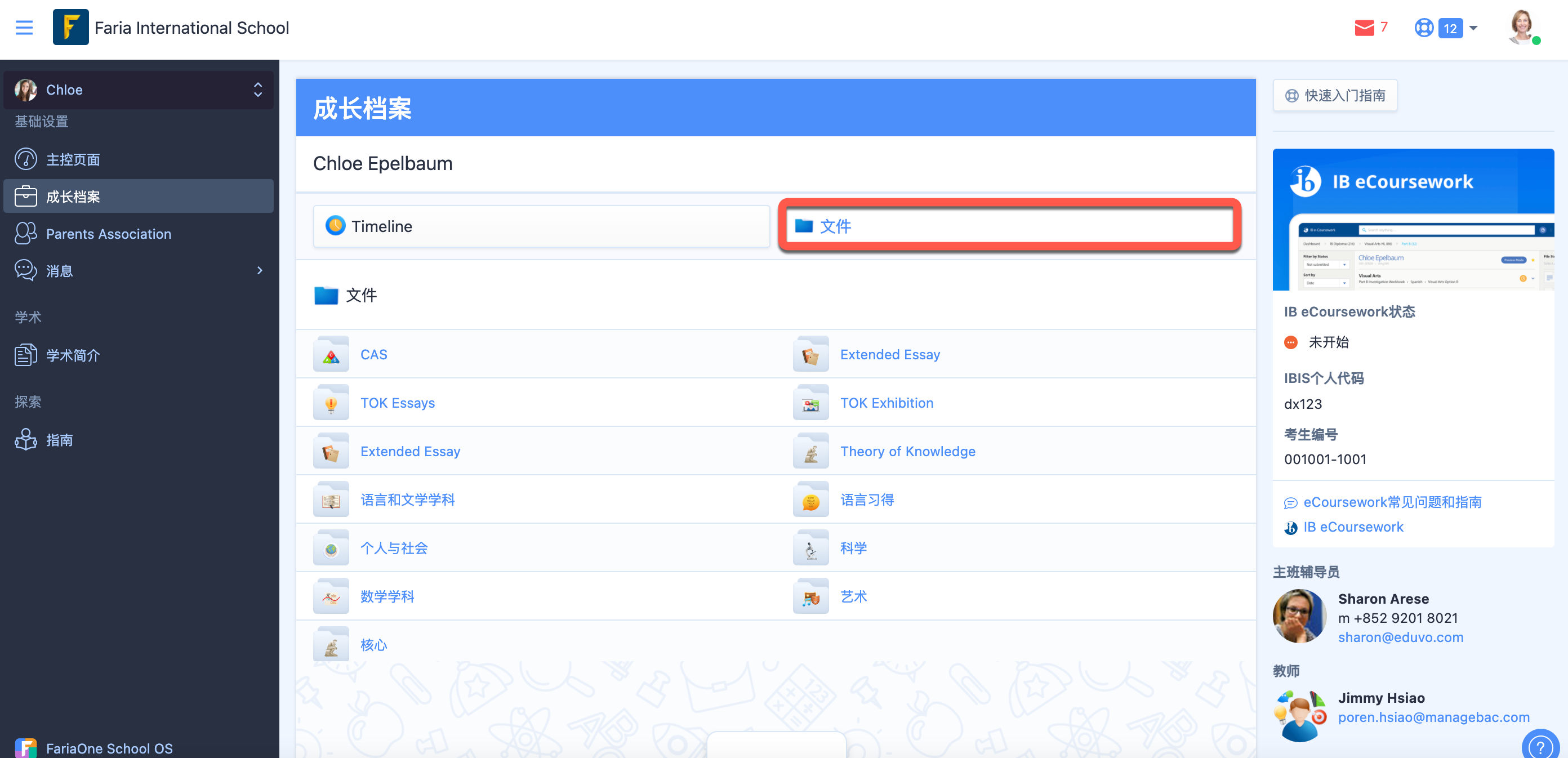Screen dimensions: 1568x758
Task: Open the 个人与社会 folder icon
Action: (331, 548)
